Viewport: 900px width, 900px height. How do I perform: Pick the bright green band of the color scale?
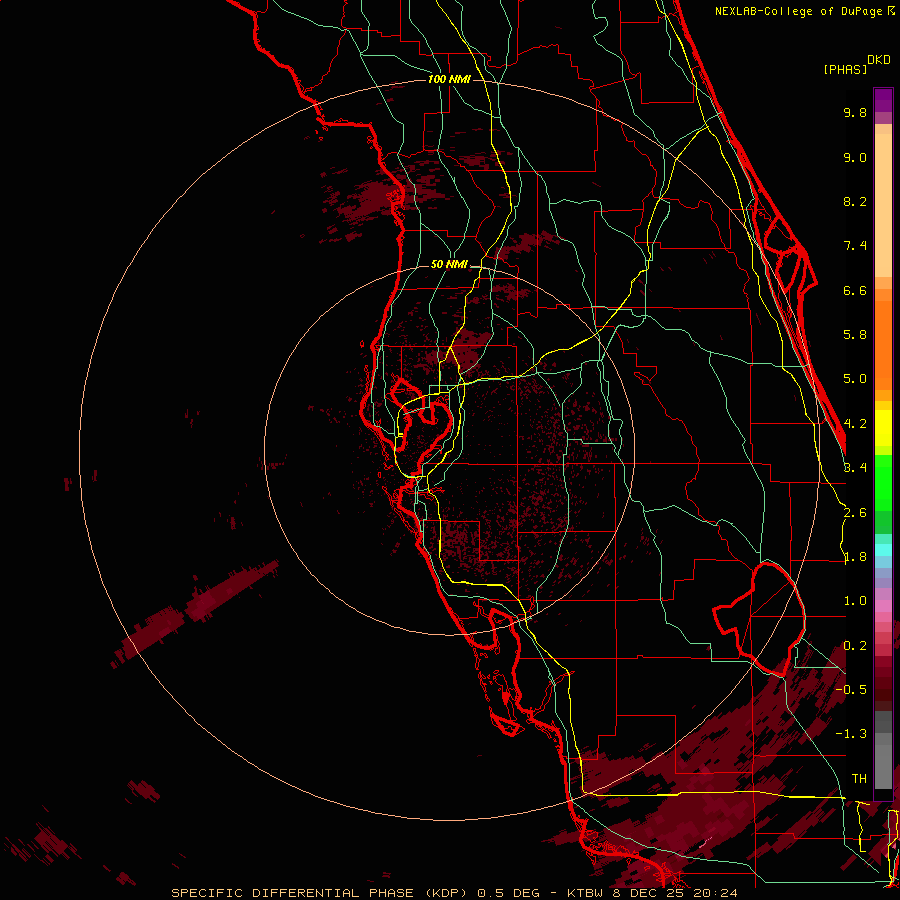click(883, 483)
